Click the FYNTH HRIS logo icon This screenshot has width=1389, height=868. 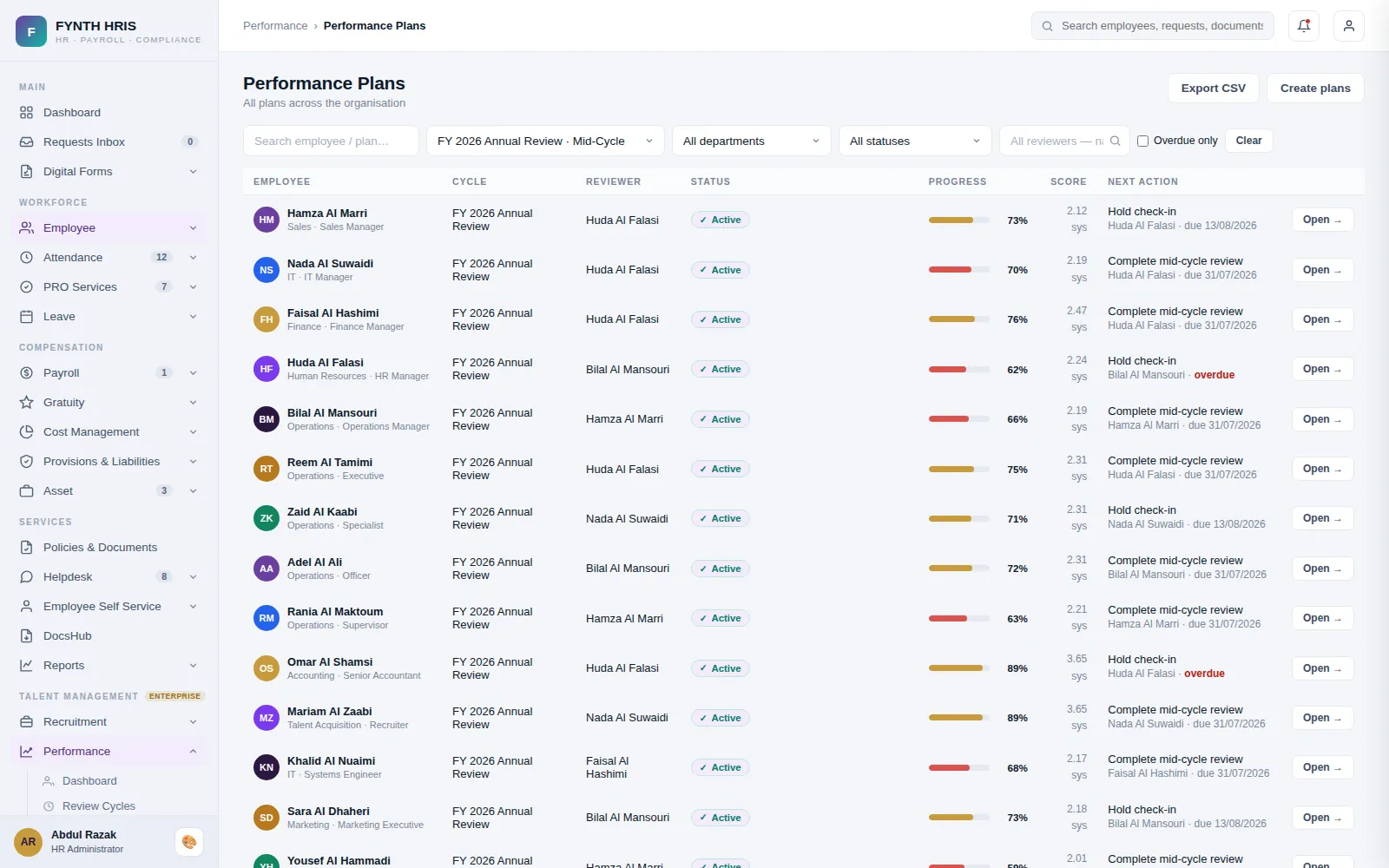pos(31,31)
